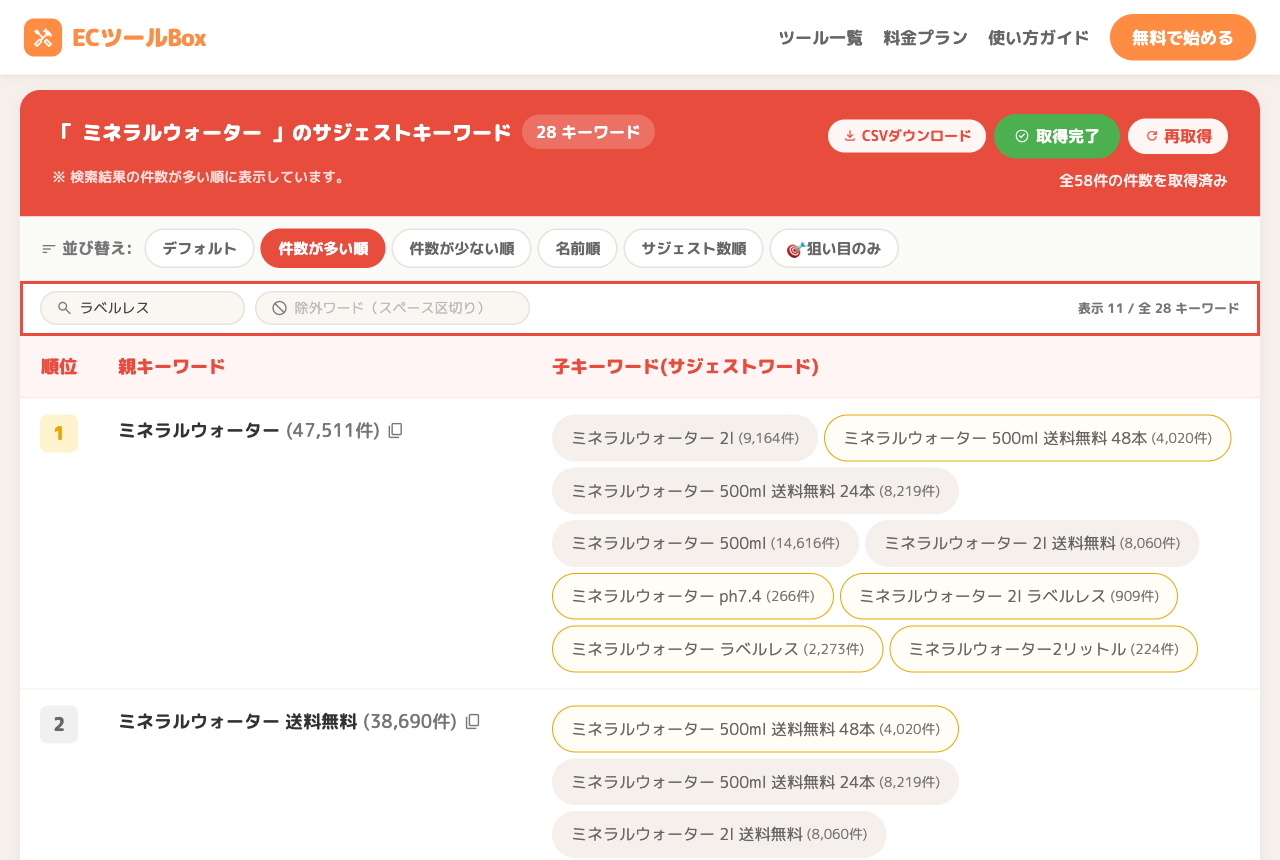The image size is (1280, 860).
Task: Click the parent keyword ミネラルウォーター (47,511件)
Action: click(249, 430)
